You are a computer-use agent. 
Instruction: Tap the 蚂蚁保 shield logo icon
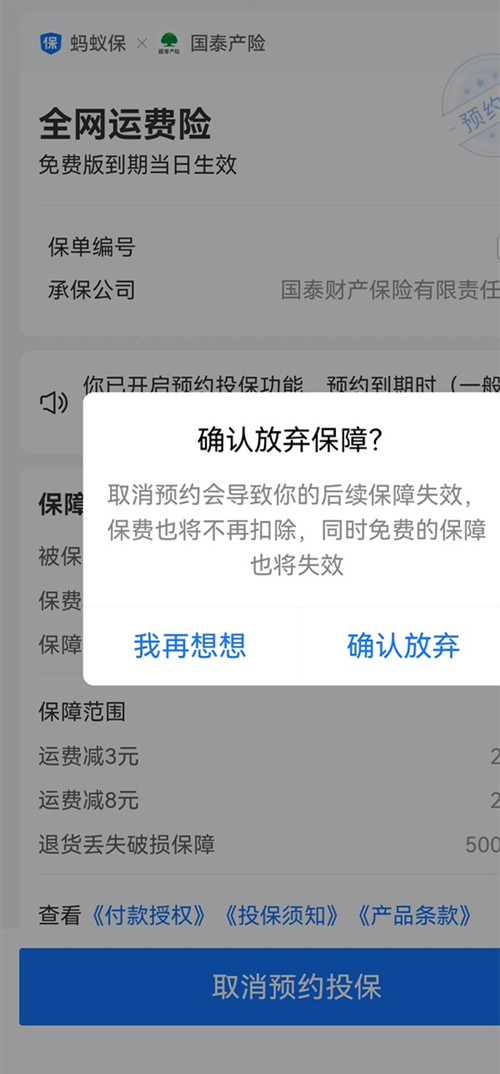(x=51, y=44)
